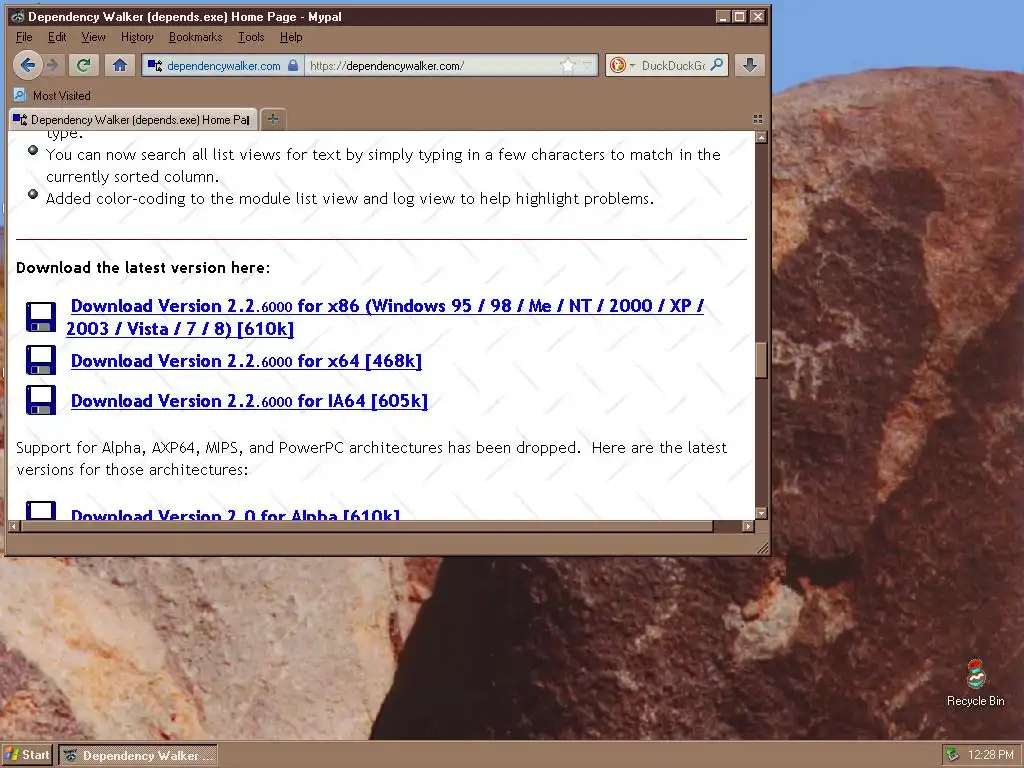Click the 'Download the latest version here:' heading

(x=142, y=268)
